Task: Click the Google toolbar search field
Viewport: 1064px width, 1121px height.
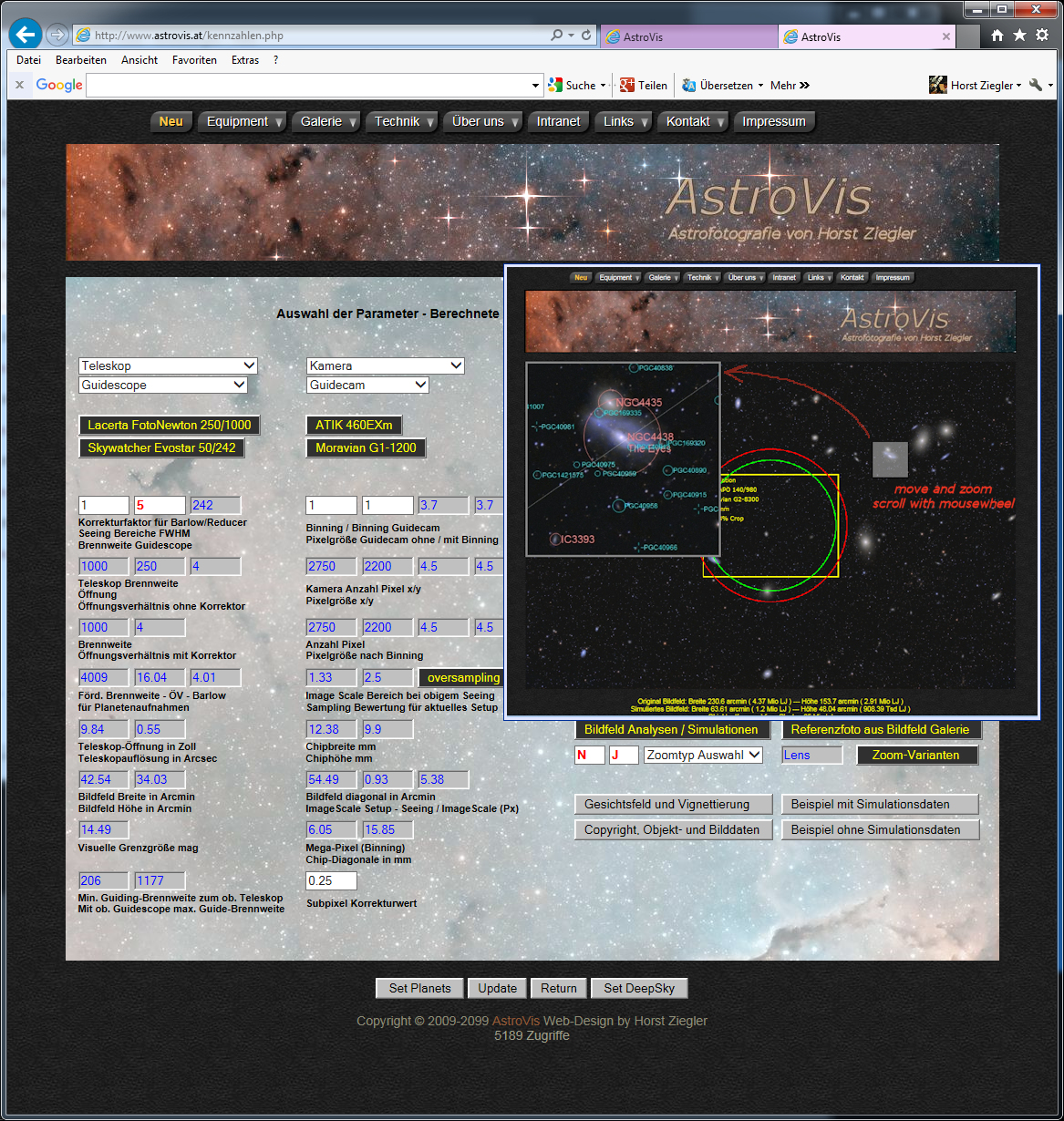Action: tap(307, 85)
